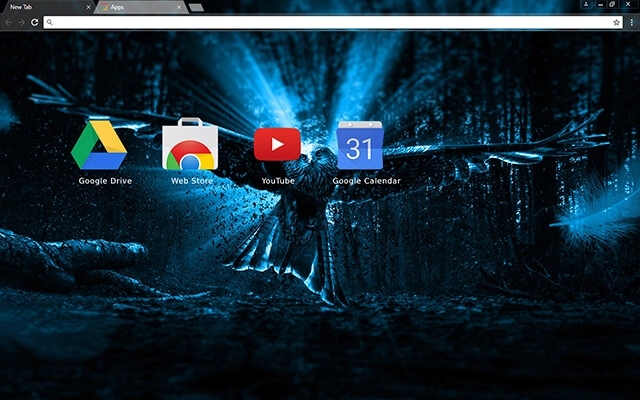The image size is (640, 400).
Task: Click the search magnifier in the address bar
Action: click(x=49, y=22)
